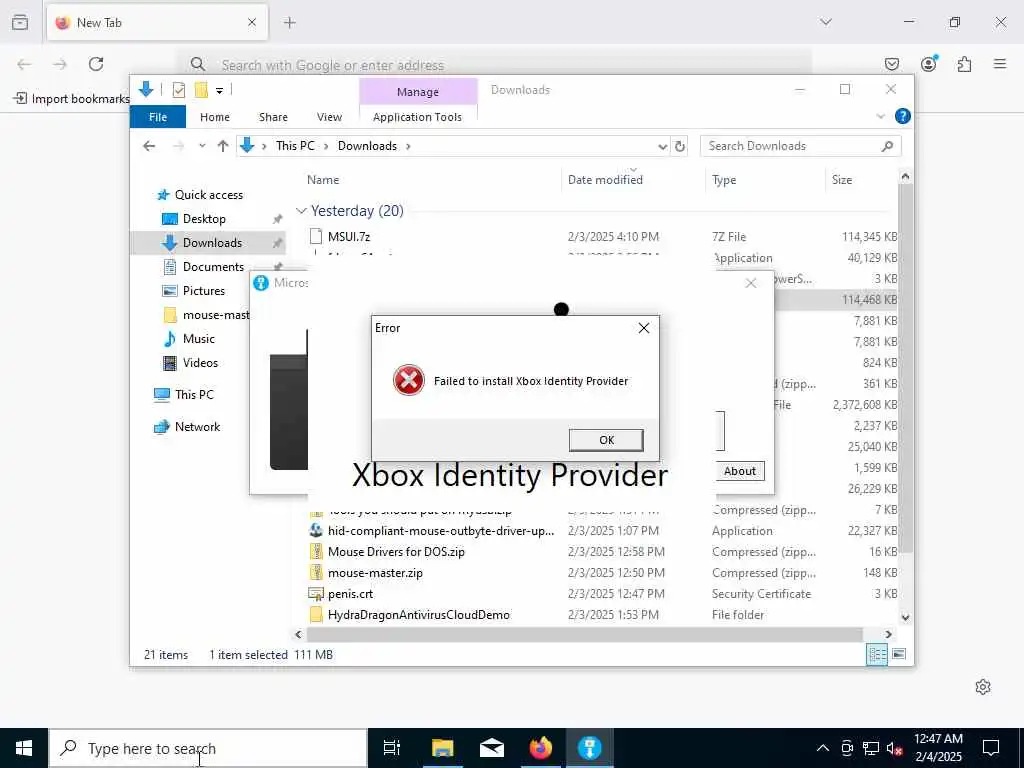Screen dimensions: 1024x768
Task: Sort by the Name column
Action: pyautogui.click(x=323, y=180)
